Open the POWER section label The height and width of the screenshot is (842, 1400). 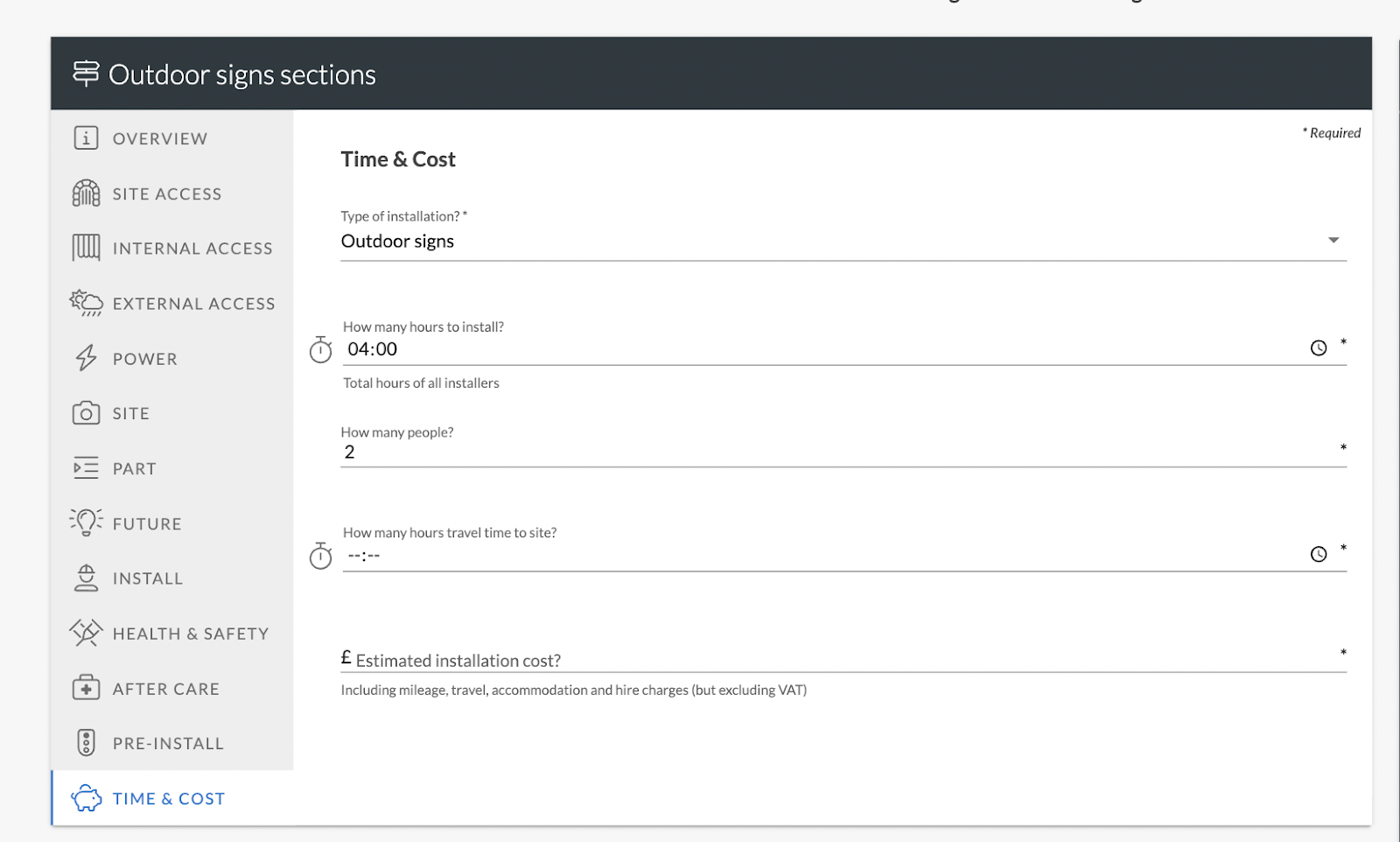point(145,359)
